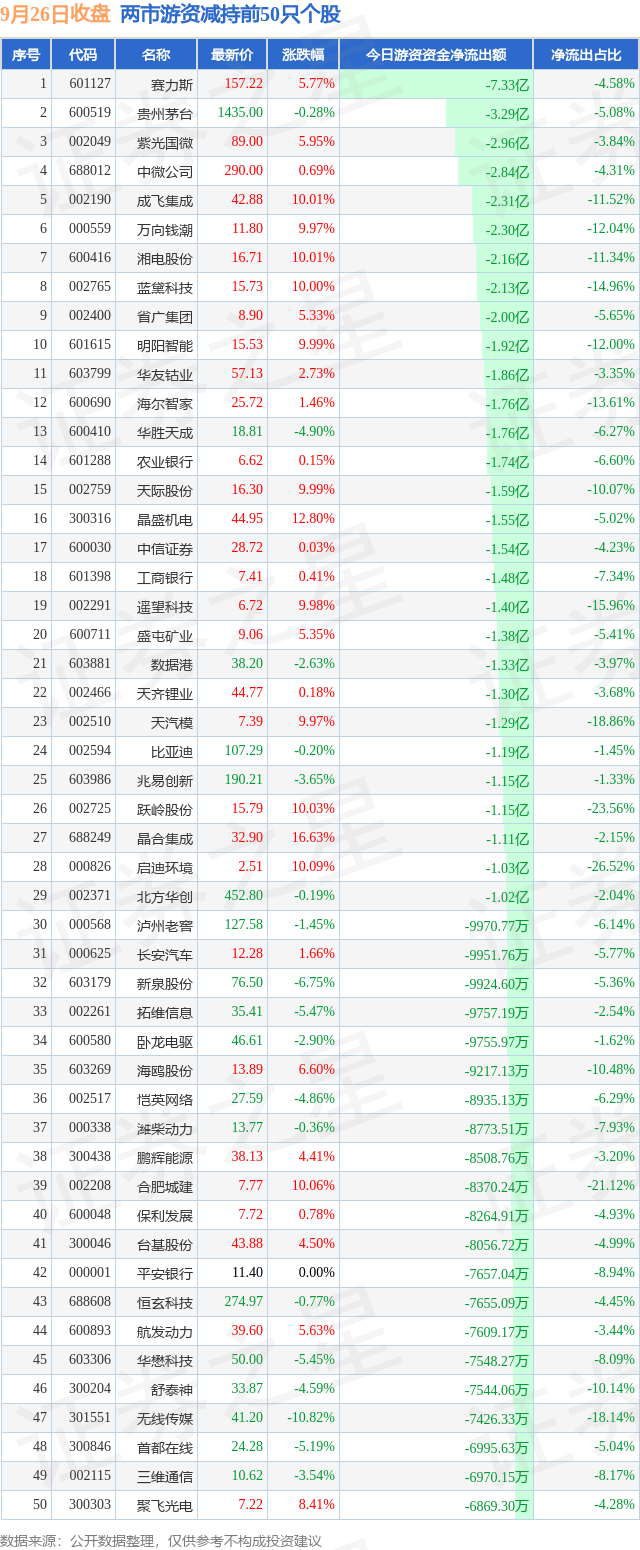Click the 序号 column header
The width and height of the screenshot is (640, 1550).
coord(26,55)
